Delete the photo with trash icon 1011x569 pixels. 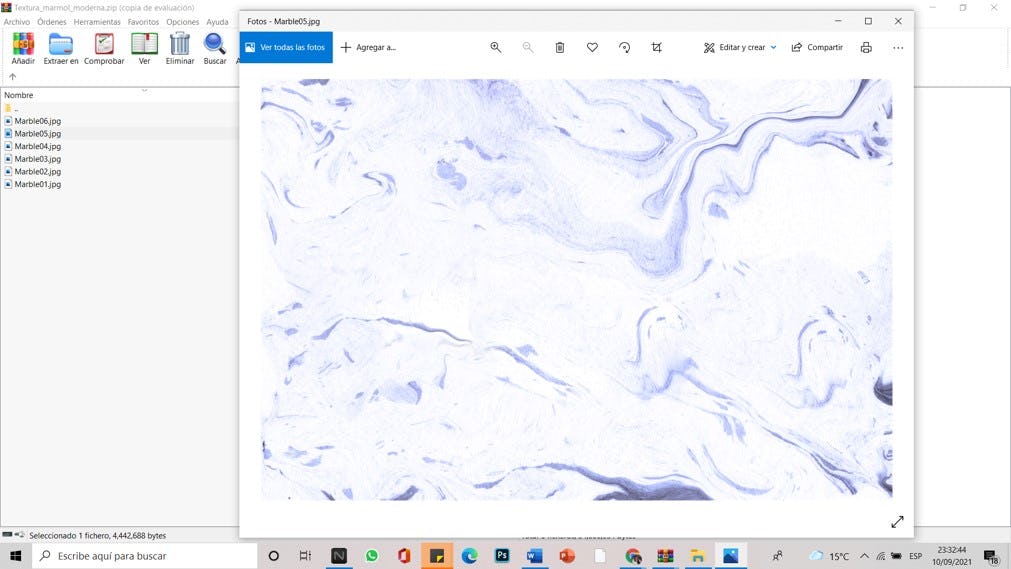tap(560, 47)
